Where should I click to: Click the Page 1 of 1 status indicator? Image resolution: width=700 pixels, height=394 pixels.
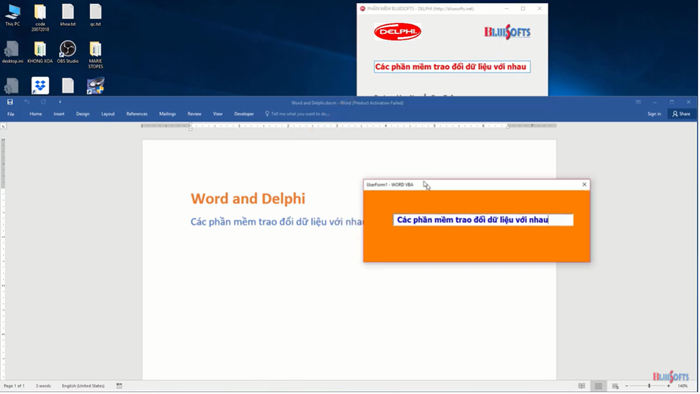tap(14, 386)
